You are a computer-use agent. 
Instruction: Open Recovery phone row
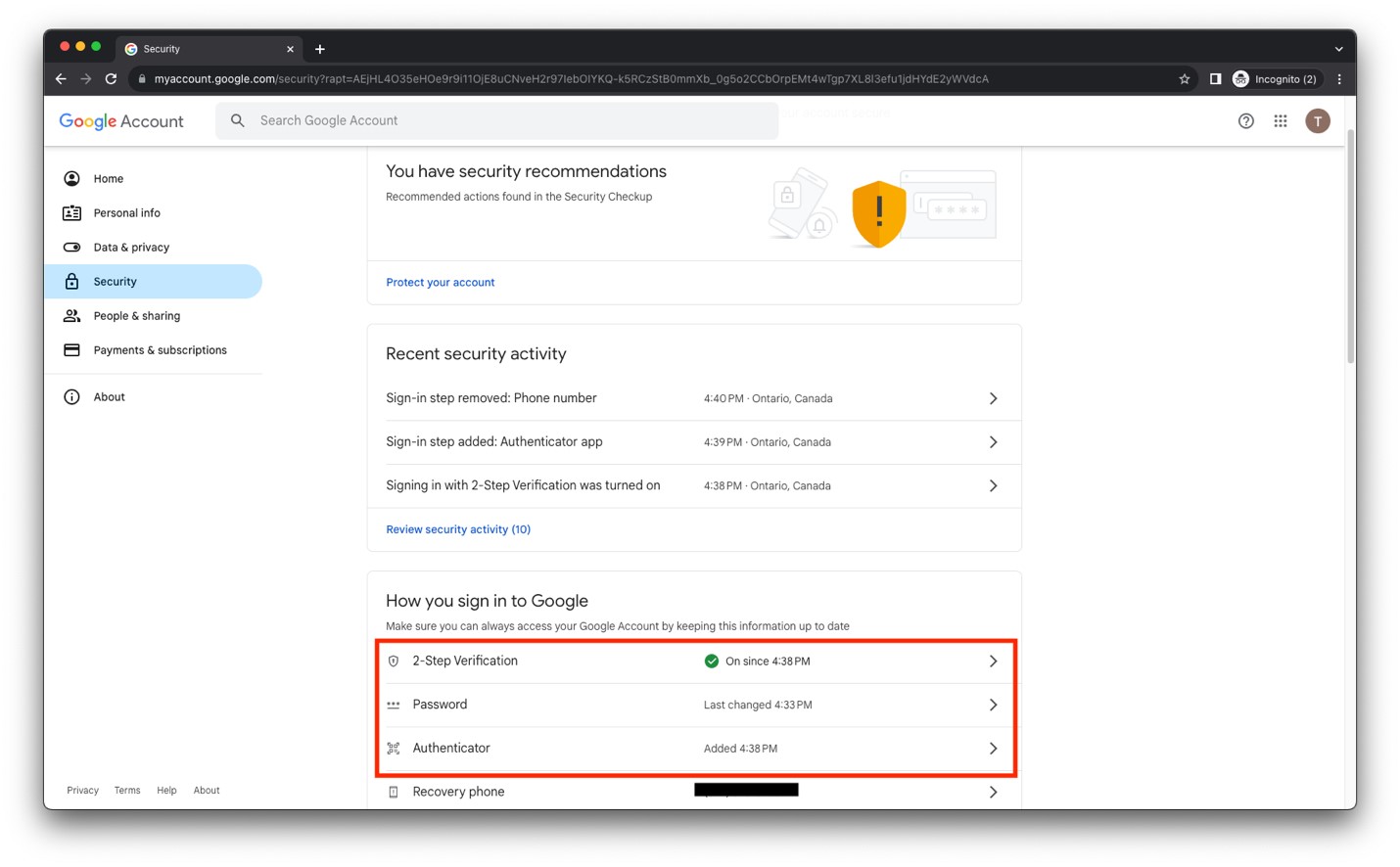coord(694,792)
